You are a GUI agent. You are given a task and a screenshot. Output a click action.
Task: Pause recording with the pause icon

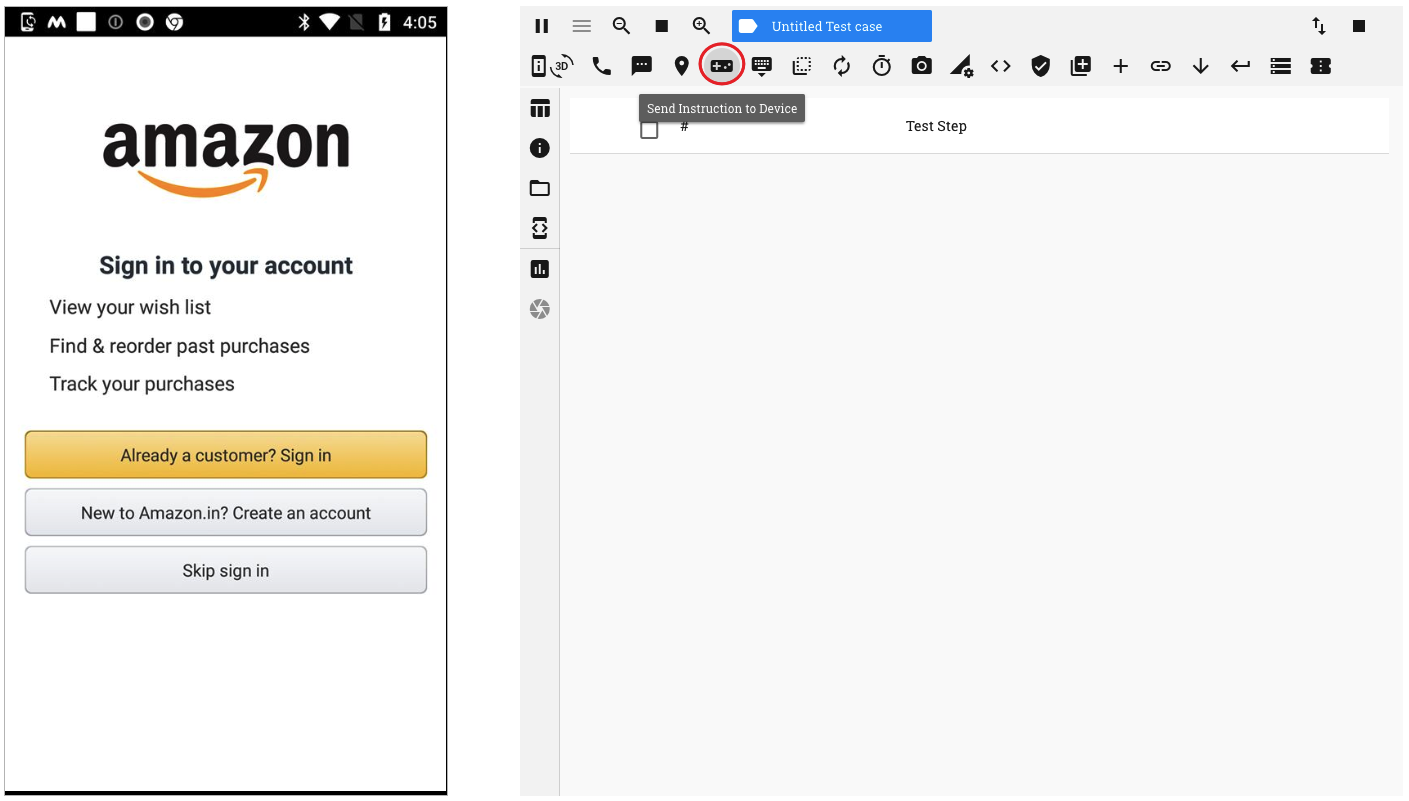pos(541,26)
